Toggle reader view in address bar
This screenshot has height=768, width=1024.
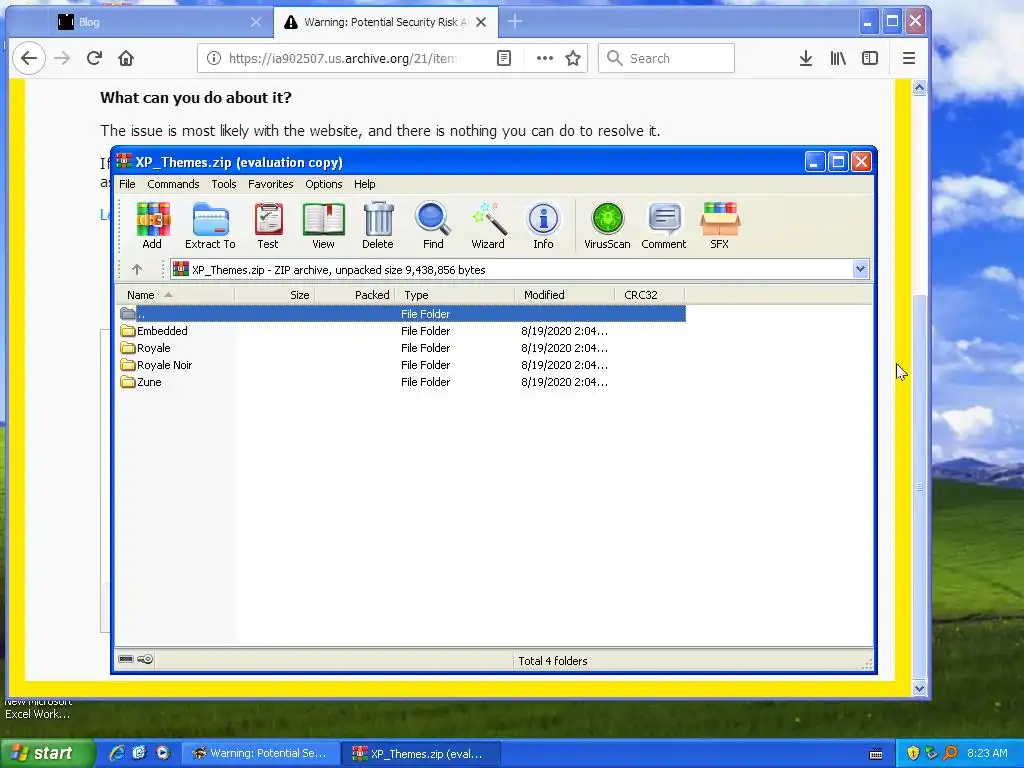[x=504, y=58]
